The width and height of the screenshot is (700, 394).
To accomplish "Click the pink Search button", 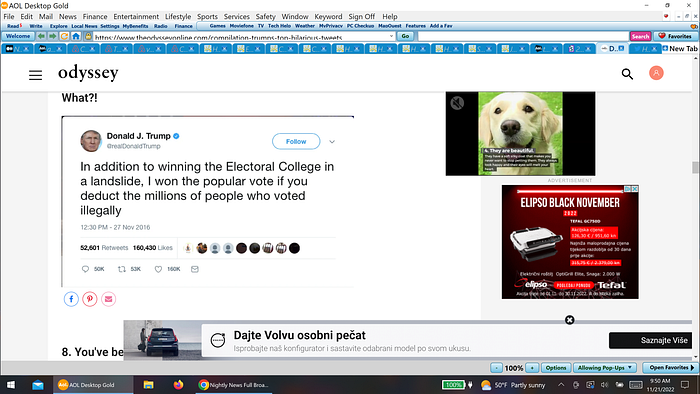I will [x=640, y=36].
